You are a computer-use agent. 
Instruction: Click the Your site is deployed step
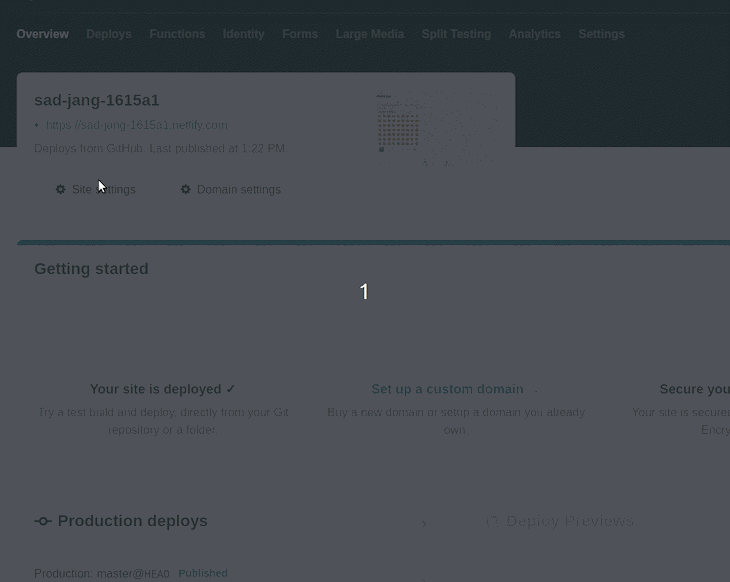[x=163, y=389]
